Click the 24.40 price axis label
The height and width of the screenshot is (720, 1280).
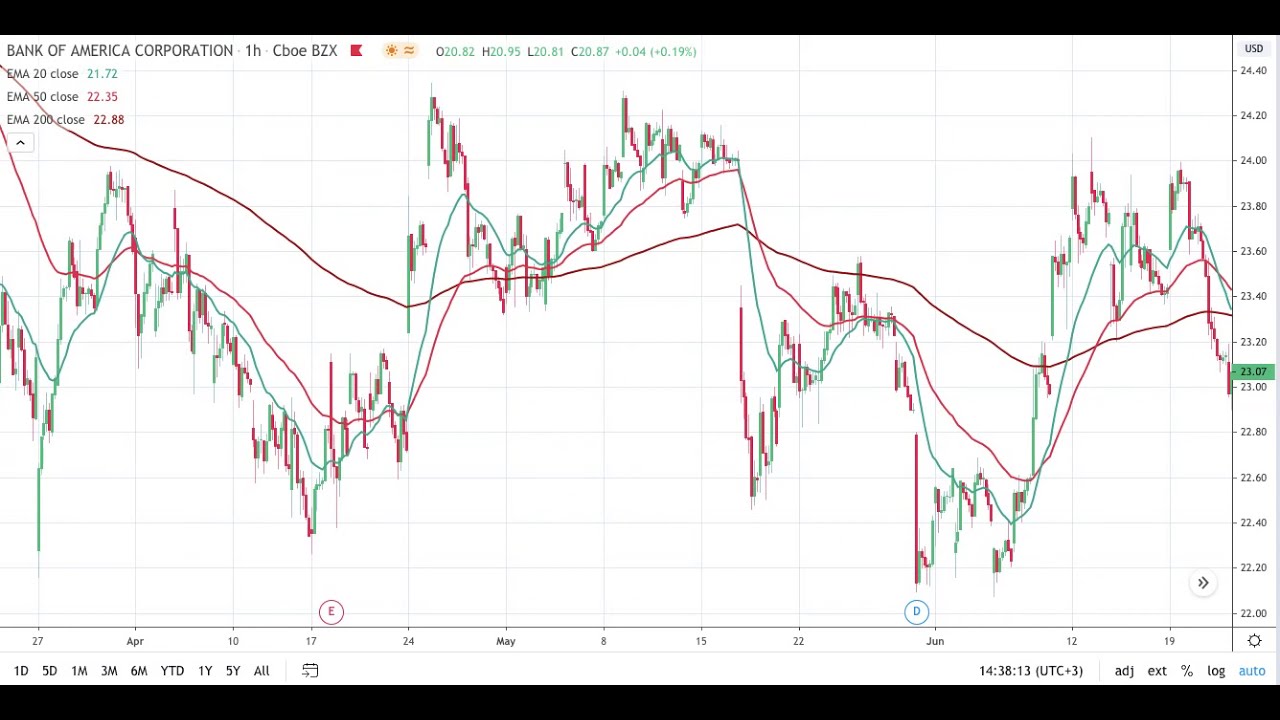1253,71
